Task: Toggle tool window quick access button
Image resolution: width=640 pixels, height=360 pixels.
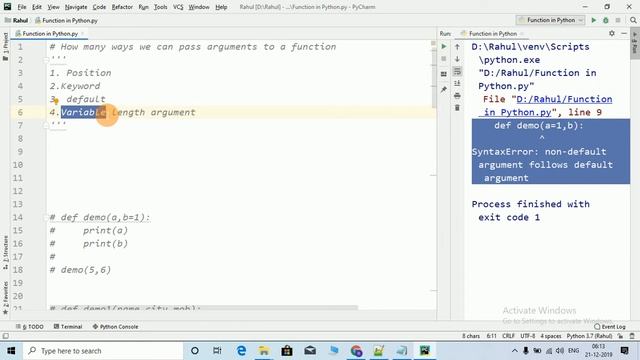Action: (5, 336)
